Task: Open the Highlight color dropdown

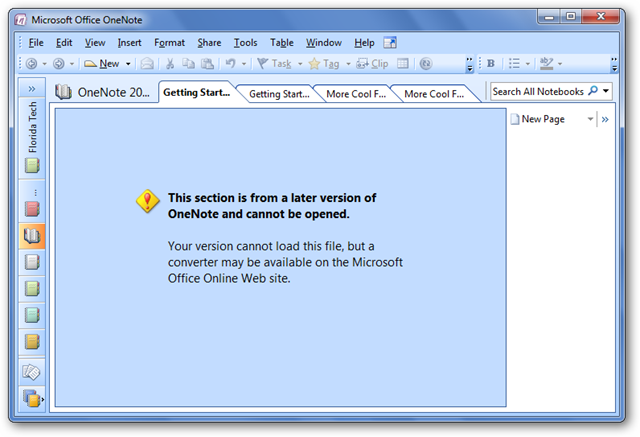Action: point(560,64)
